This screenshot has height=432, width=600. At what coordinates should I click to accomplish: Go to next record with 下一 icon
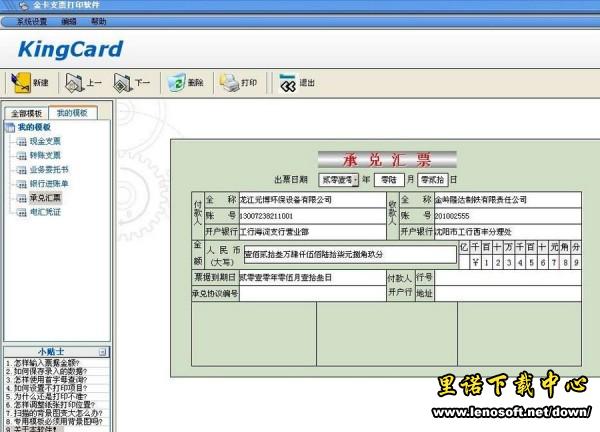[123, 82]
